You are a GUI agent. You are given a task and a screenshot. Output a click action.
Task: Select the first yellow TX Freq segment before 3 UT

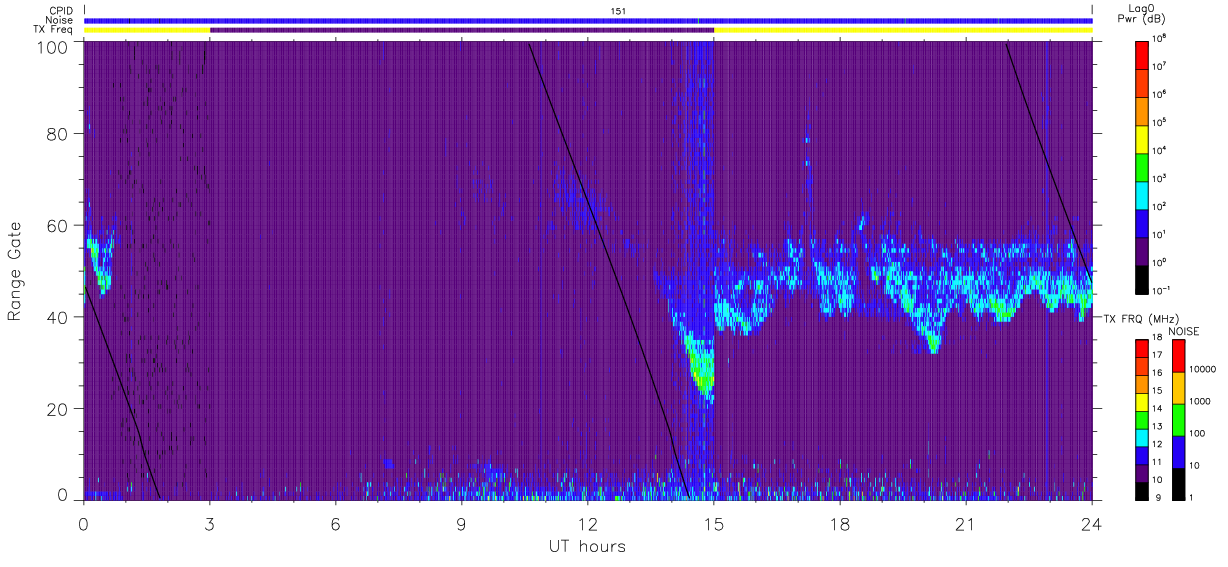coord(147,30)
